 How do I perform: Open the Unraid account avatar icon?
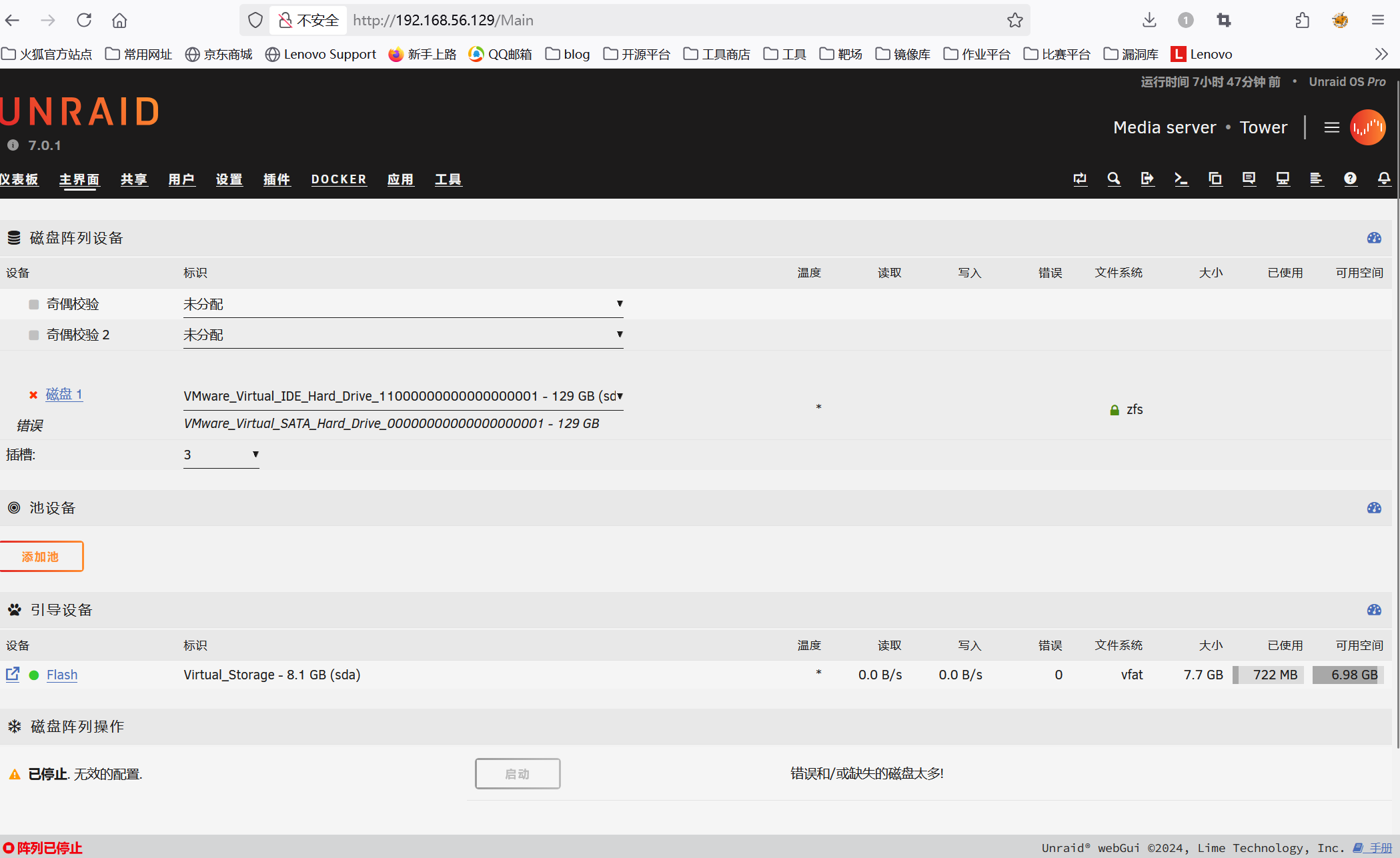(x=1367, y=127)
